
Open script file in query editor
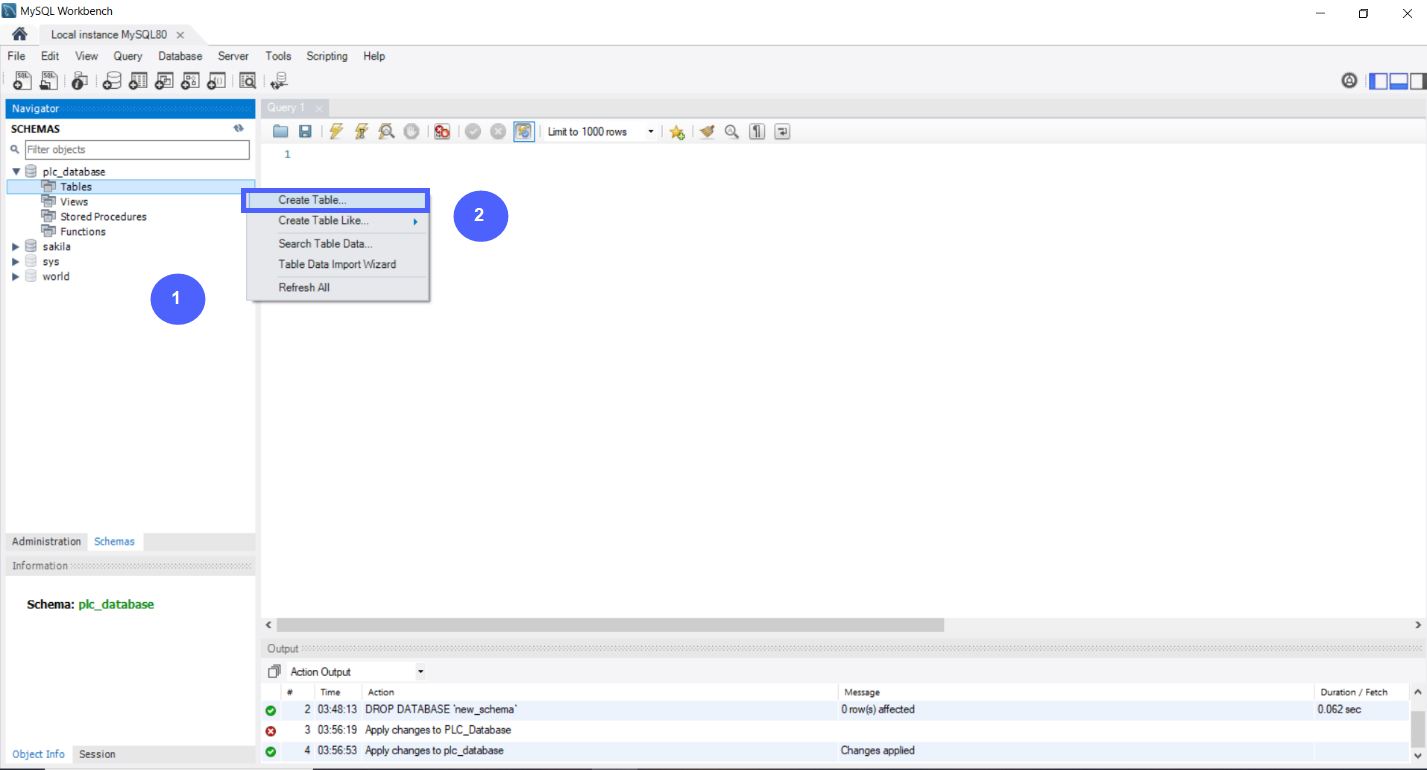coord(281,131)
